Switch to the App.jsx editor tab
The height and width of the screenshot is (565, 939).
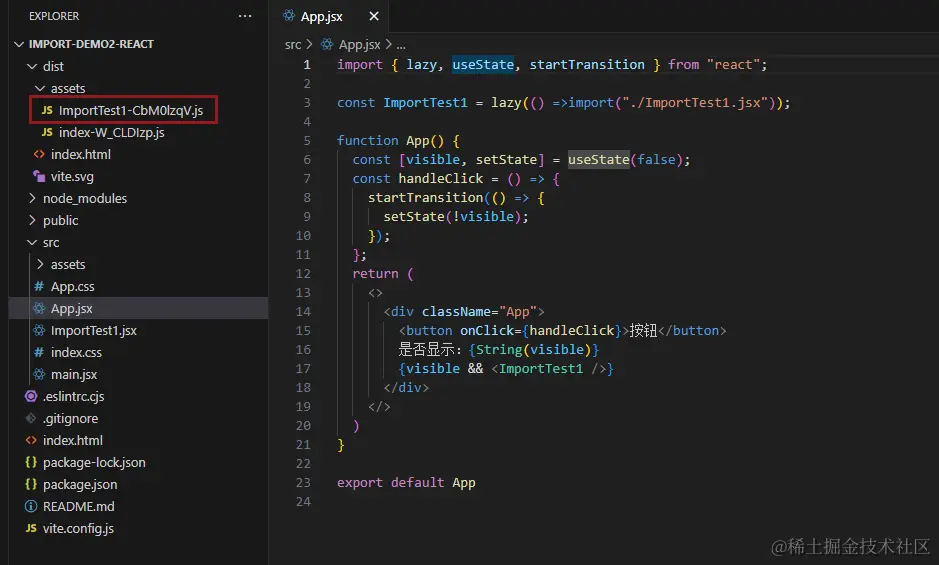(331, 16)
